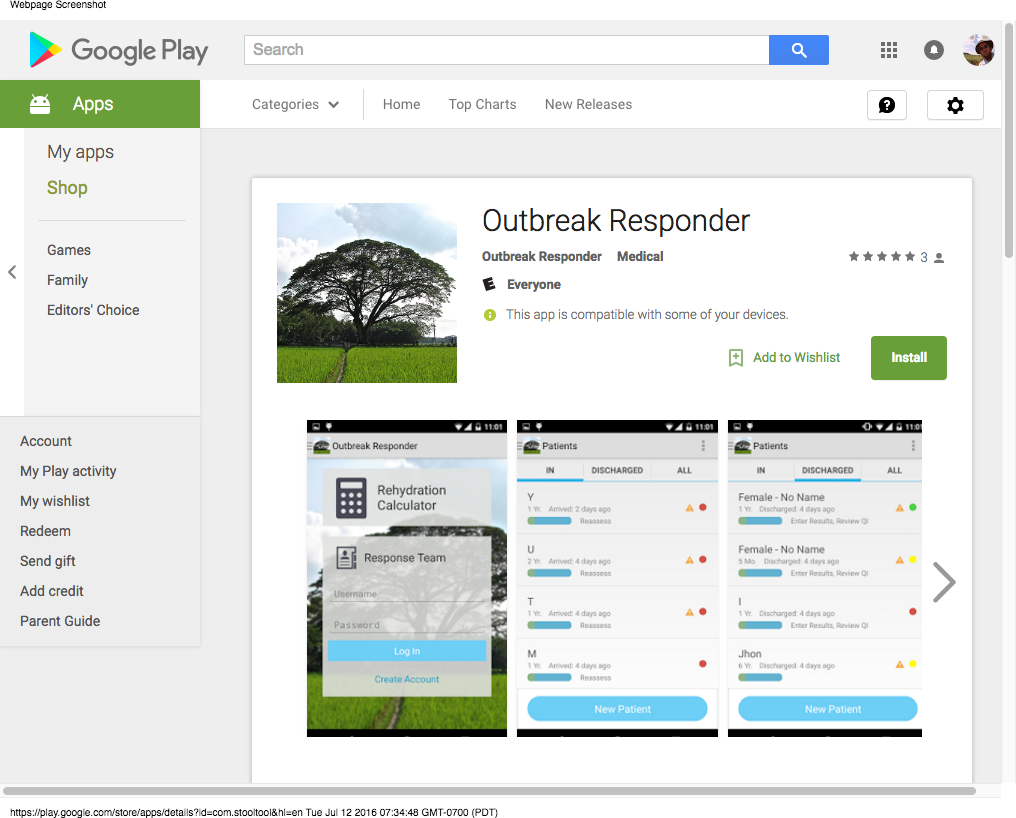This screenshot has height=818, width=1016.
Task: Open My Play activity
Action: pos(68,471)
